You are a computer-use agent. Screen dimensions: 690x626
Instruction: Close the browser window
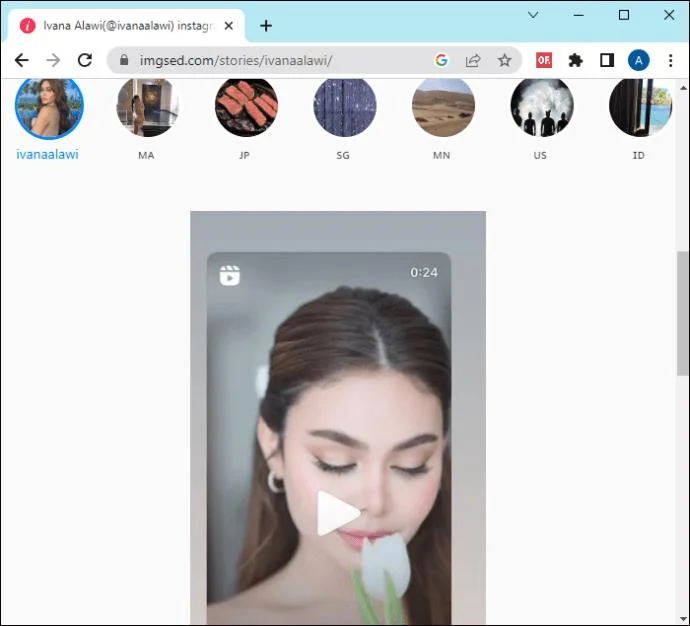[669, 15]
